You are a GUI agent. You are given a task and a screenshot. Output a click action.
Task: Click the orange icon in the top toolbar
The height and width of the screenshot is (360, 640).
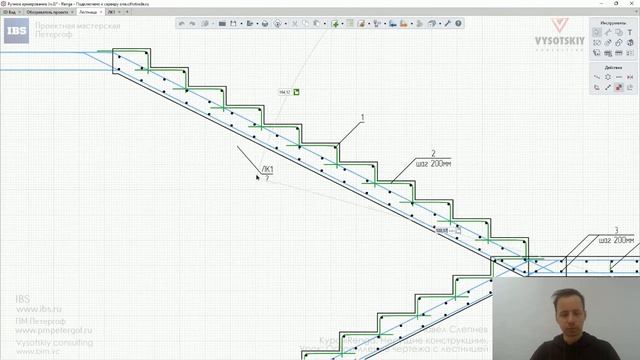[x=403, y=24]
